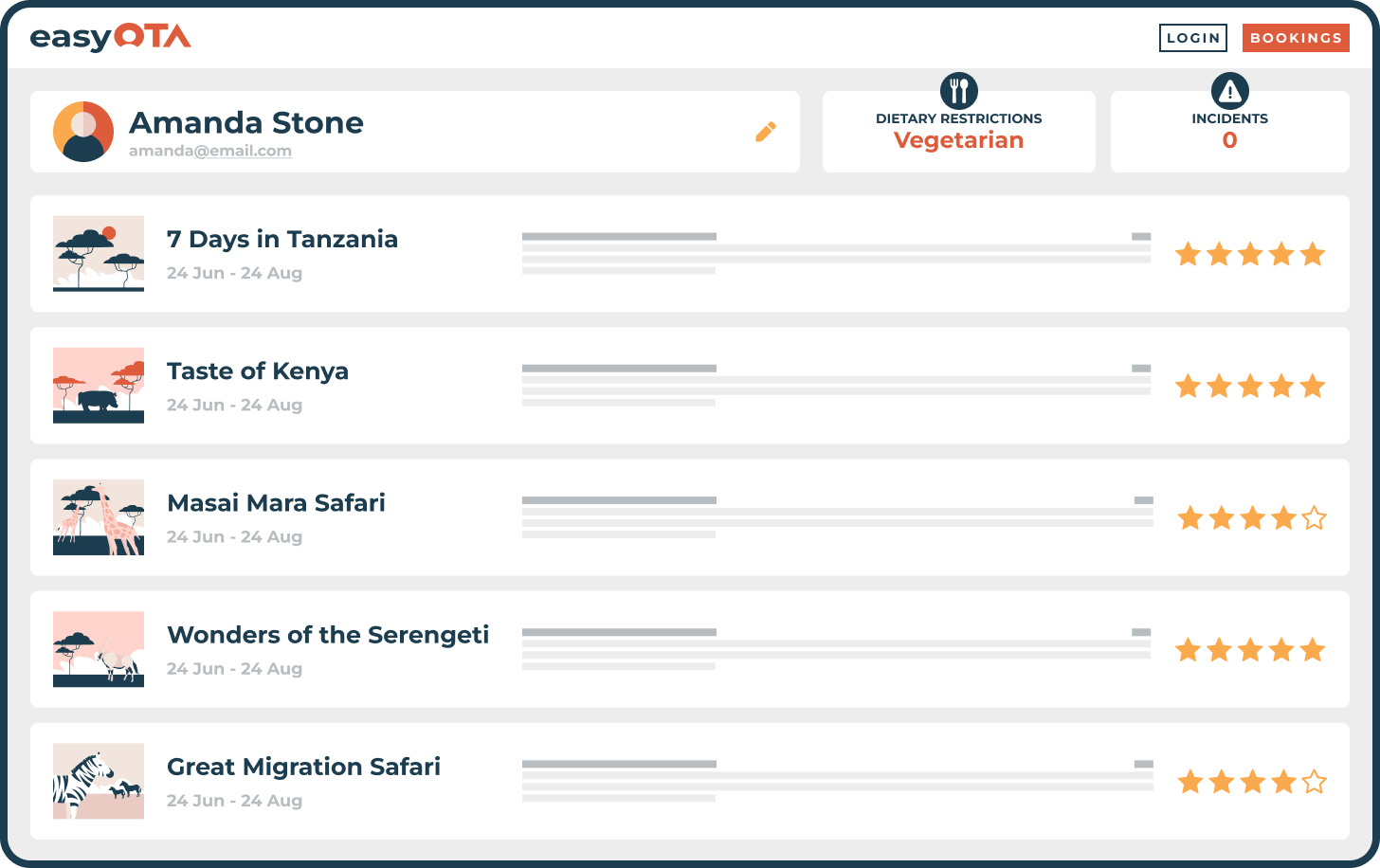This screenshot has height=868, width=1380.
Task: Click the pencil edit profile icon
Action: [766, 132]
